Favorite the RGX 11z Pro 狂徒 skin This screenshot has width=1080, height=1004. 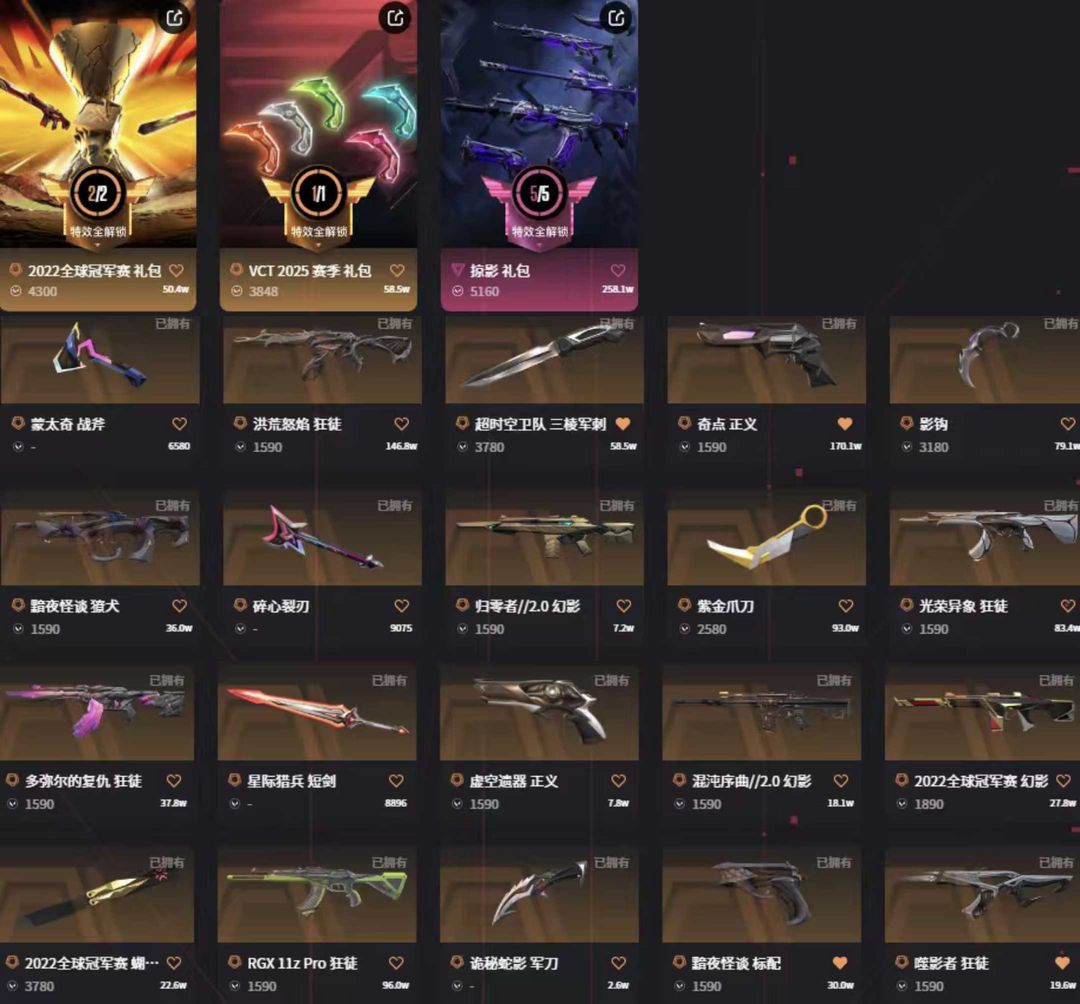click(396, 963)
